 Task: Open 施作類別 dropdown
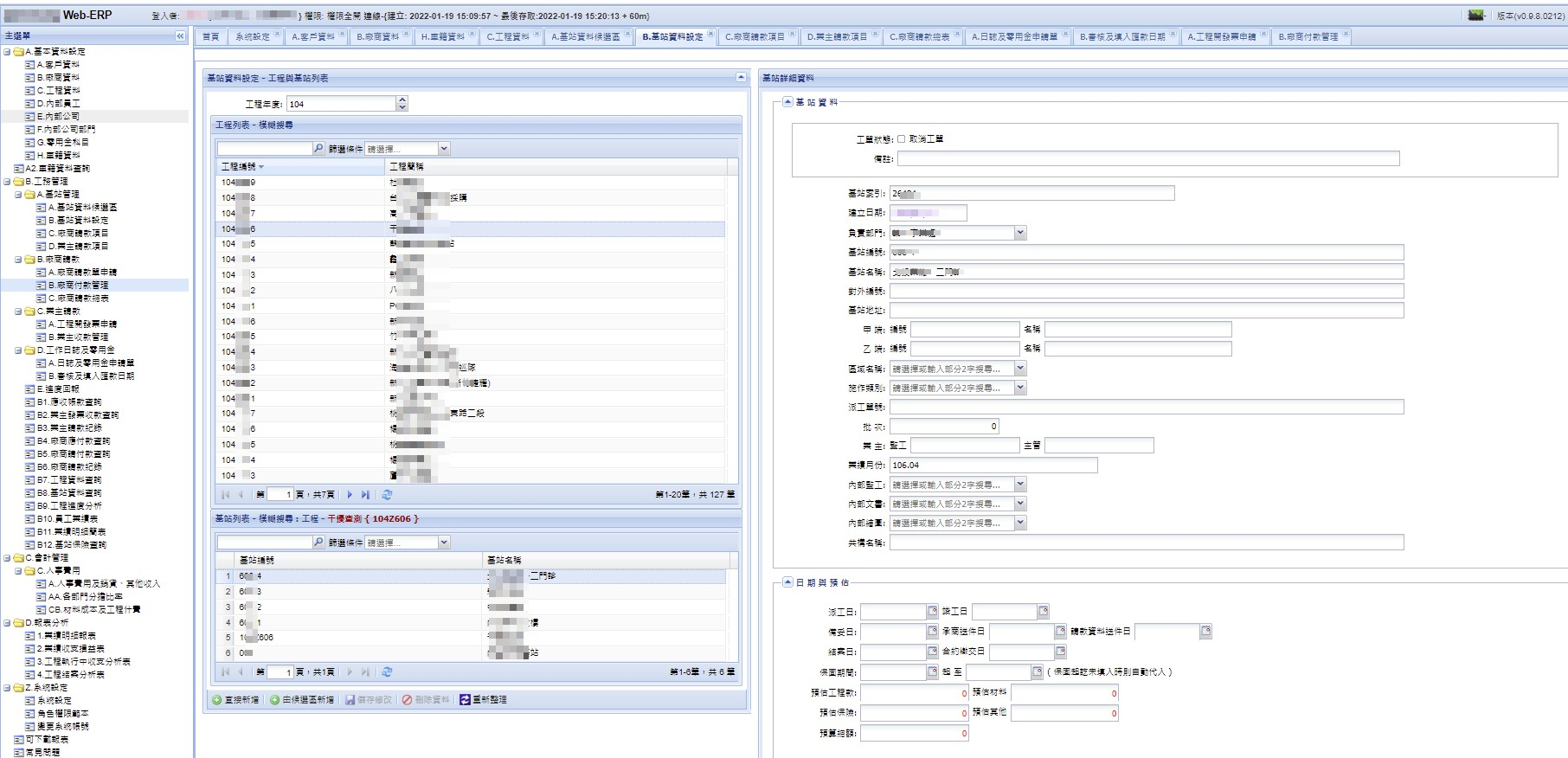(x=1020, y=388)
